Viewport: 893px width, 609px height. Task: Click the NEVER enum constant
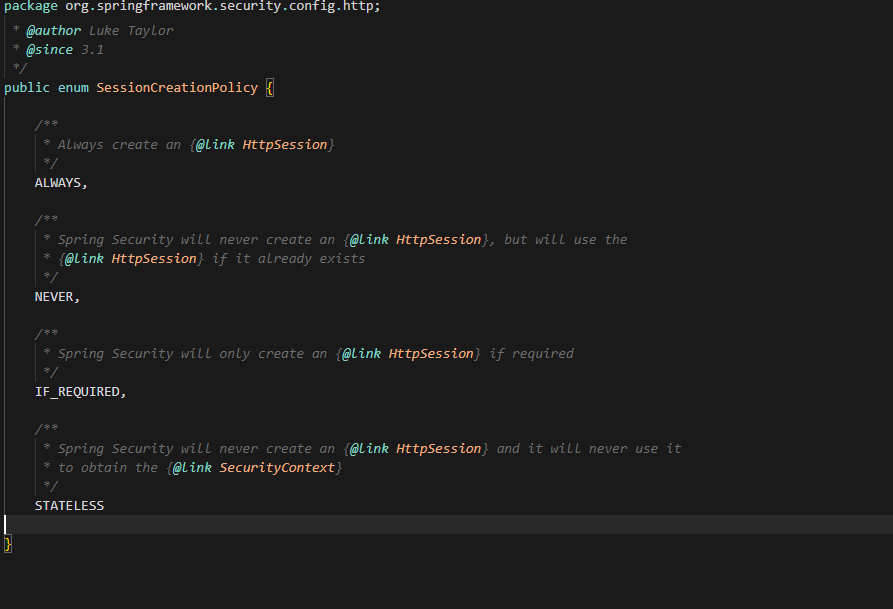(x=54, y=297)
